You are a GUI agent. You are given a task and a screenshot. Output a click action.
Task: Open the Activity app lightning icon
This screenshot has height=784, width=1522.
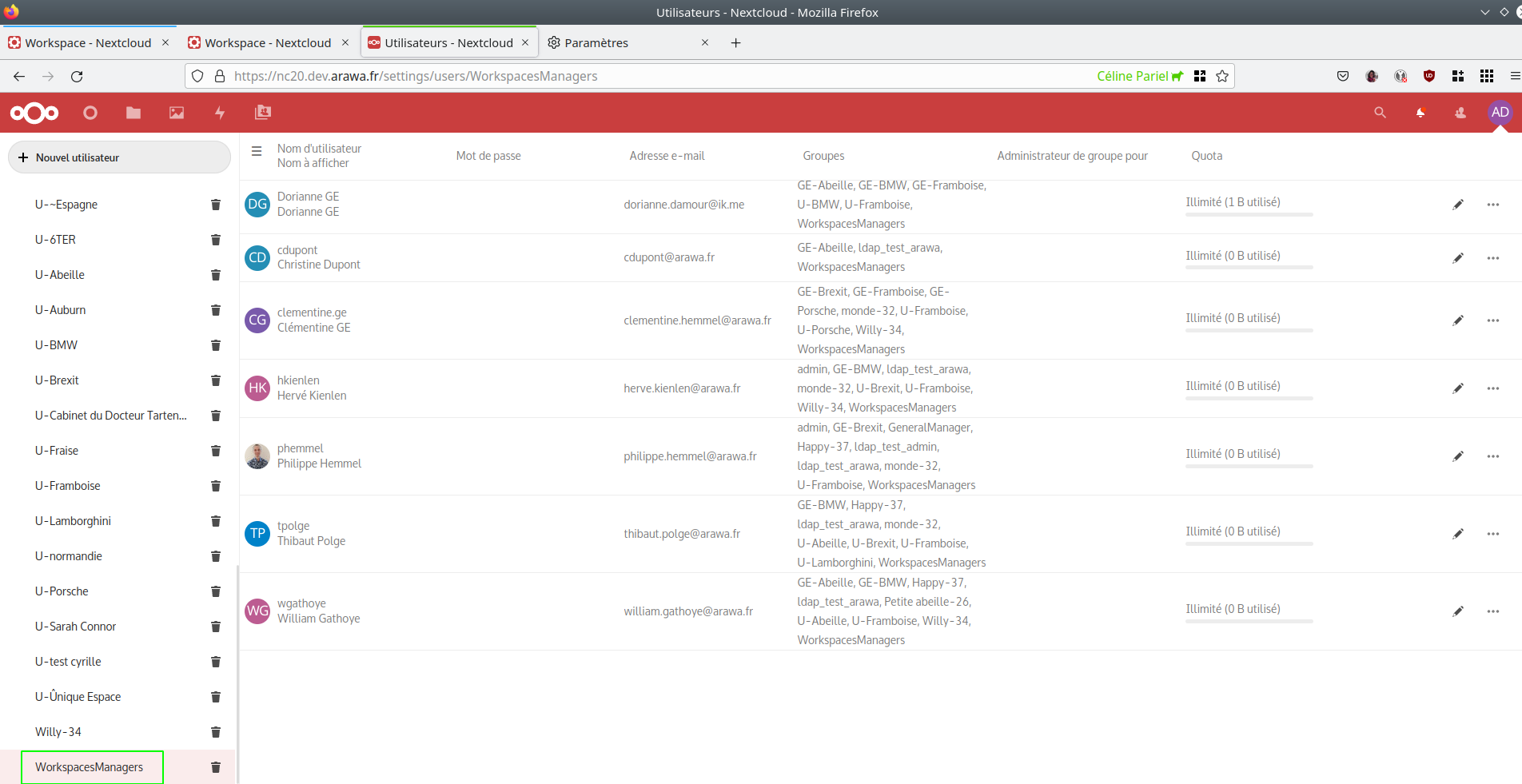[x=219, y=113]
